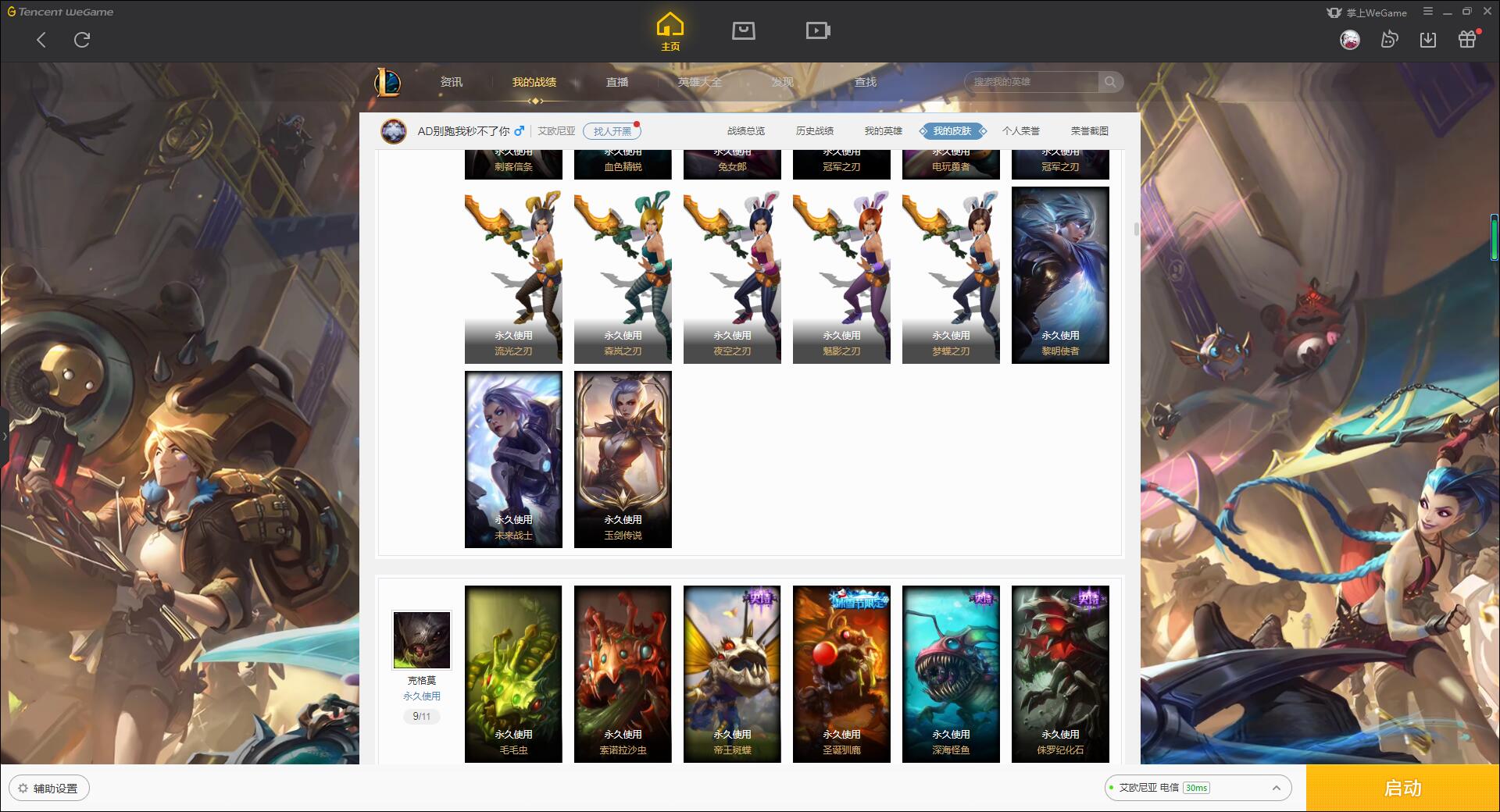Select the 梦蝶之刃 skin thumbnail

(x=951, y=275)
